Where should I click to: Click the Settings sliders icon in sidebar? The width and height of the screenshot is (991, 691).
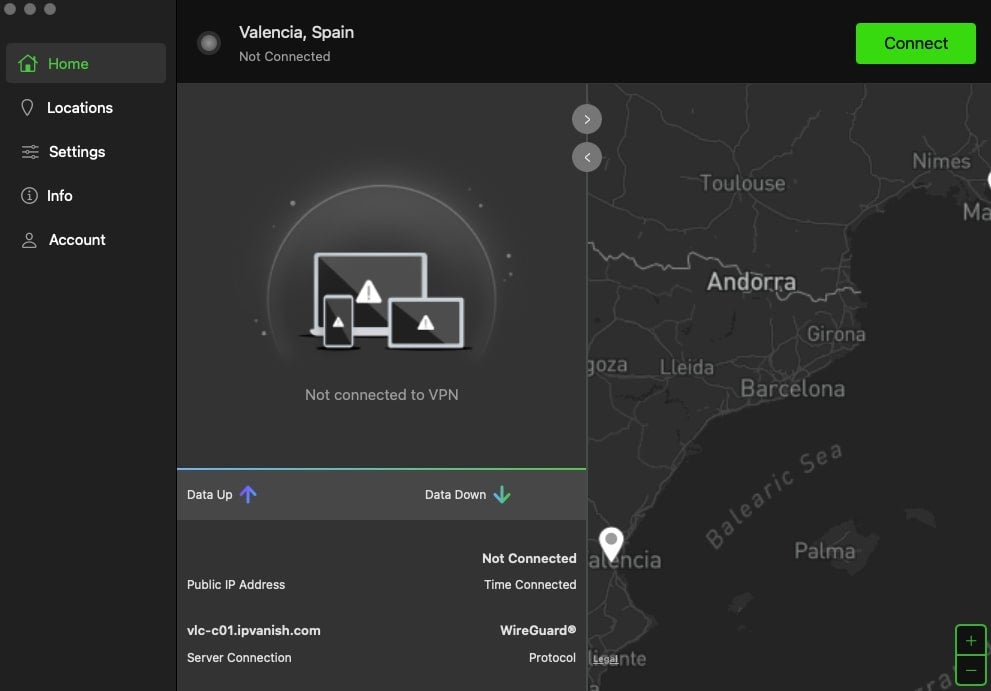29,152
